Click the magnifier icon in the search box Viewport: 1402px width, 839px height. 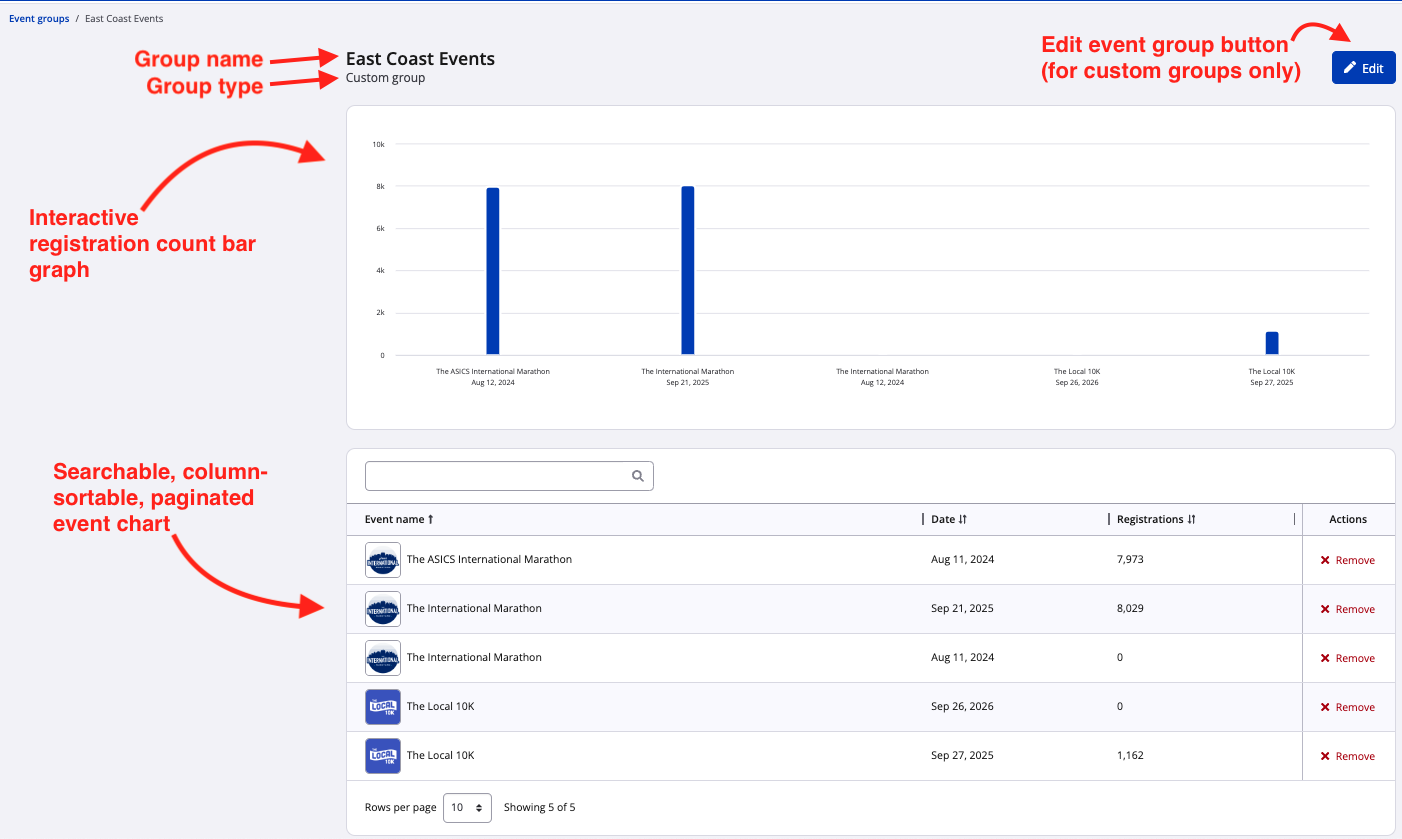(x=637, y=476)
